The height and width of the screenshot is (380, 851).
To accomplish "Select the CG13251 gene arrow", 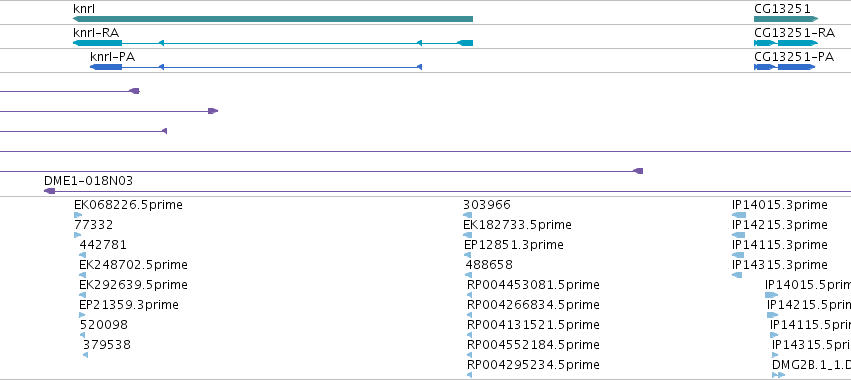I will point(786,19).
